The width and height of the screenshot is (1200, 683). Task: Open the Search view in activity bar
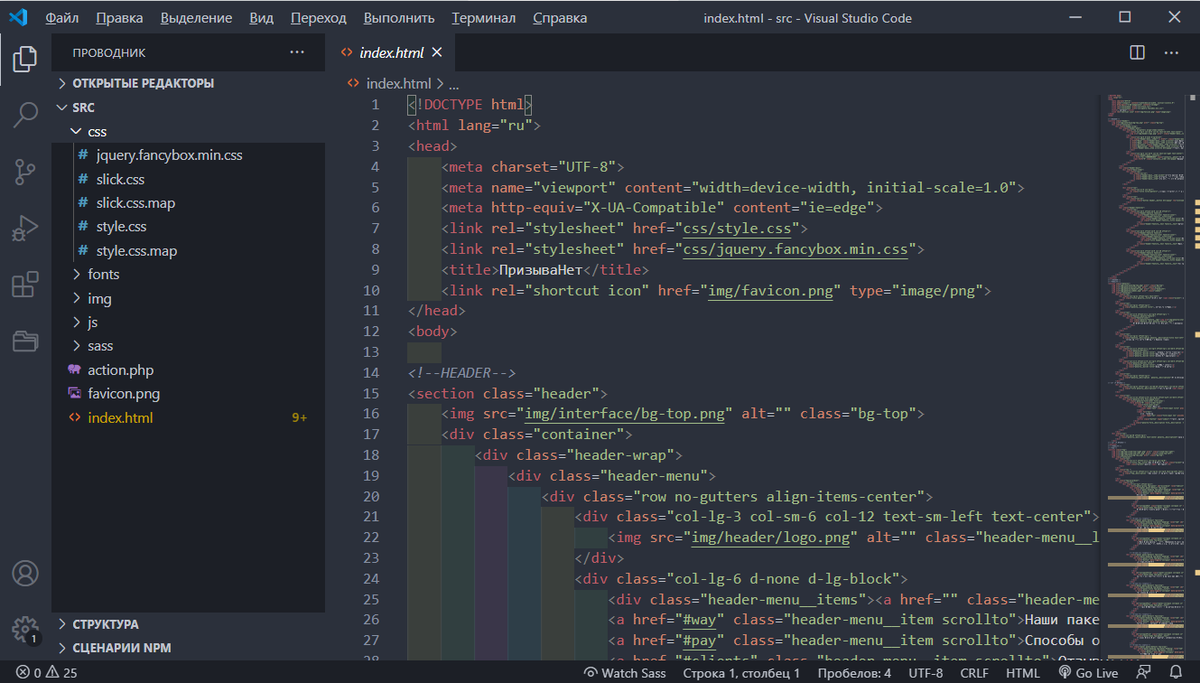[x=25, y=115]
